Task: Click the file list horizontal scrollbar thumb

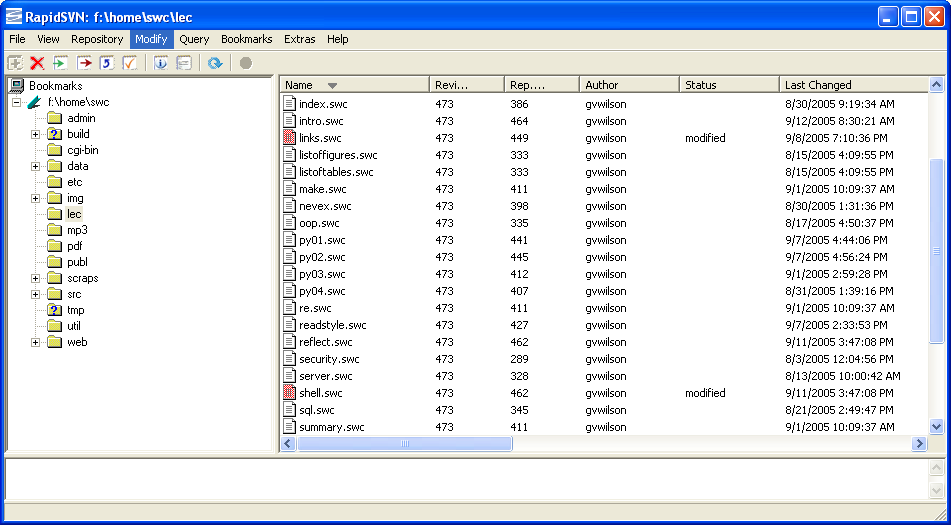Action: click(405, 443)
